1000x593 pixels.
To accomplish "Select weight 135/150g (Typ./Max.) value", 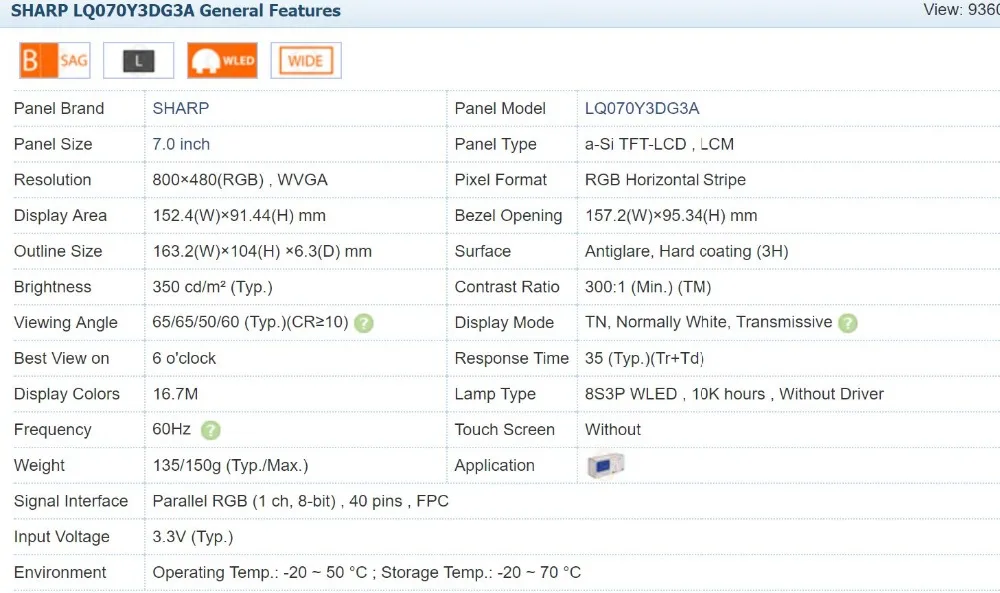I will 230,465.
